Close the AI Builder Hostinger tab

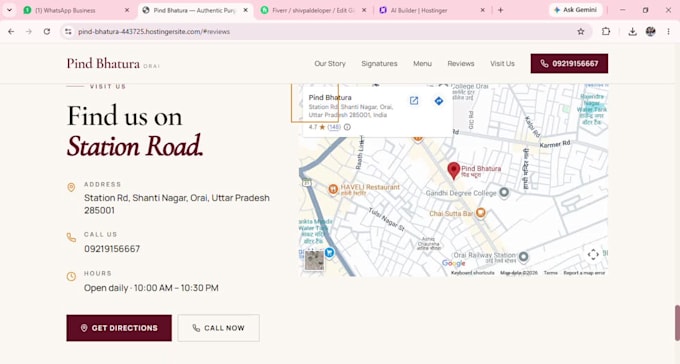coord(482,10)
